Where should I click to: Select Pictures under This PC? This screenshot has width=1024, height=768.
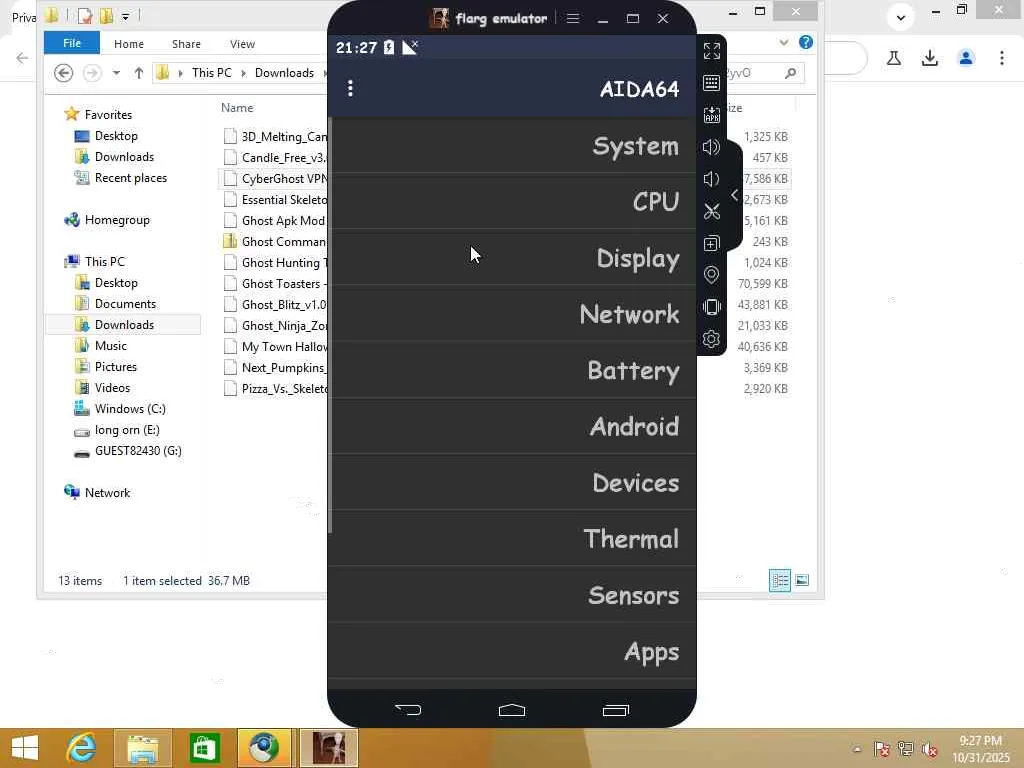116,366
